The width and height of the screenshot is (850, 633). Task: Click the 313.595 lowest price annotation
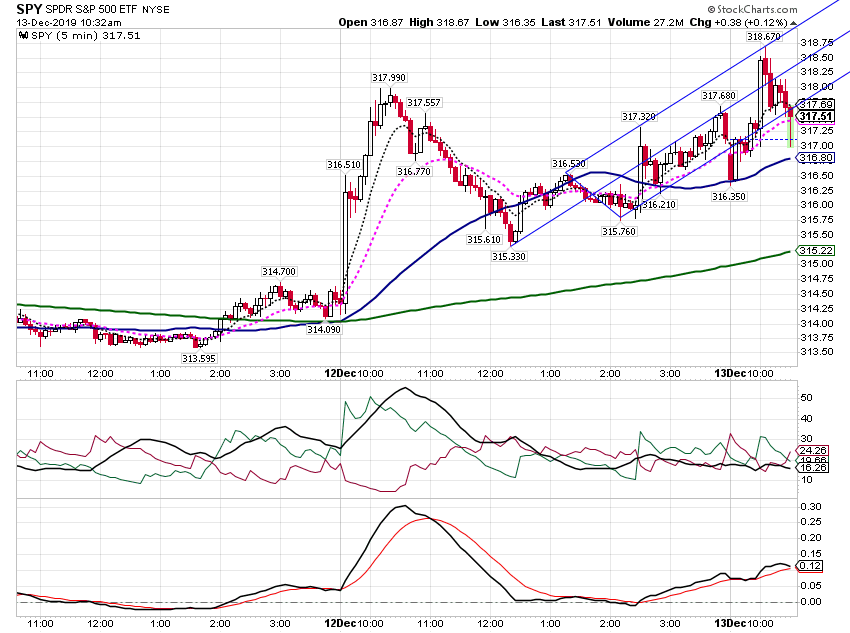click(x=199, y=359)
